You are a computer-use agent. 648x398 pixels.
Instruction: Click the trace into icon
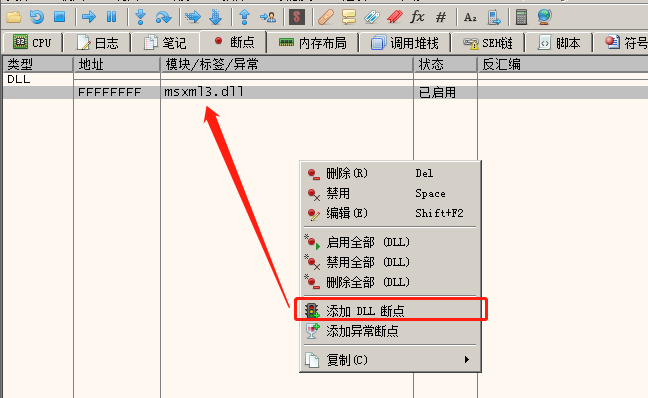[193, 17]
